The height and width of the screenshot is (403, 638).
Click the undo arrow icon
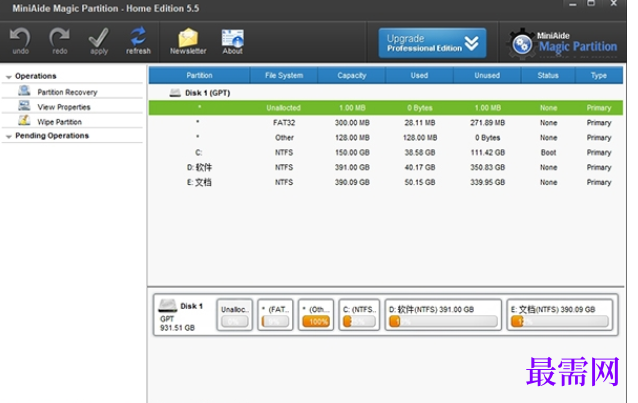(x=20, y=37)
